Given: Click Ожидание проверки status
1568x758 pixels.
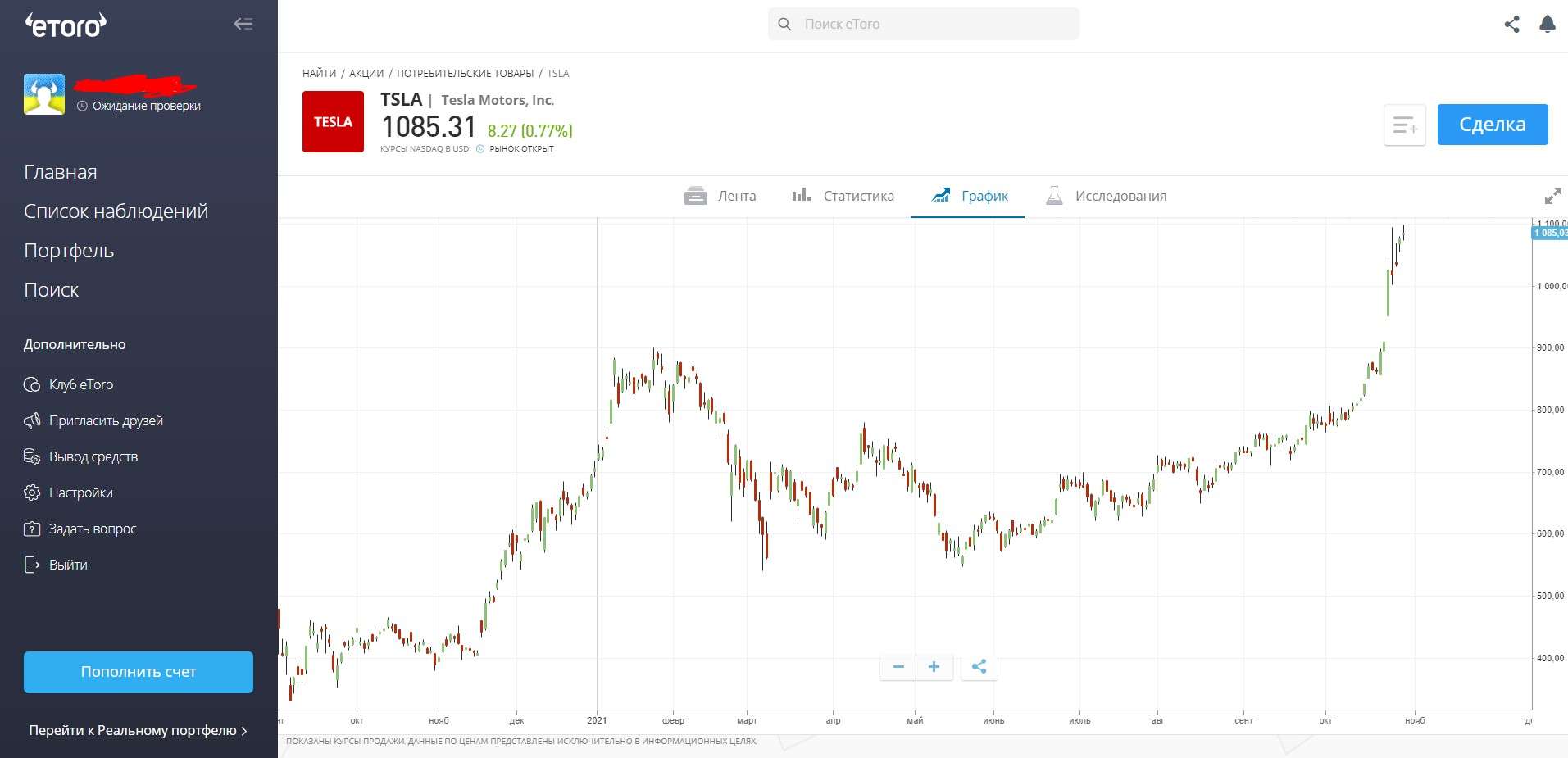Looking at the screenshot, I should [146, 106].
